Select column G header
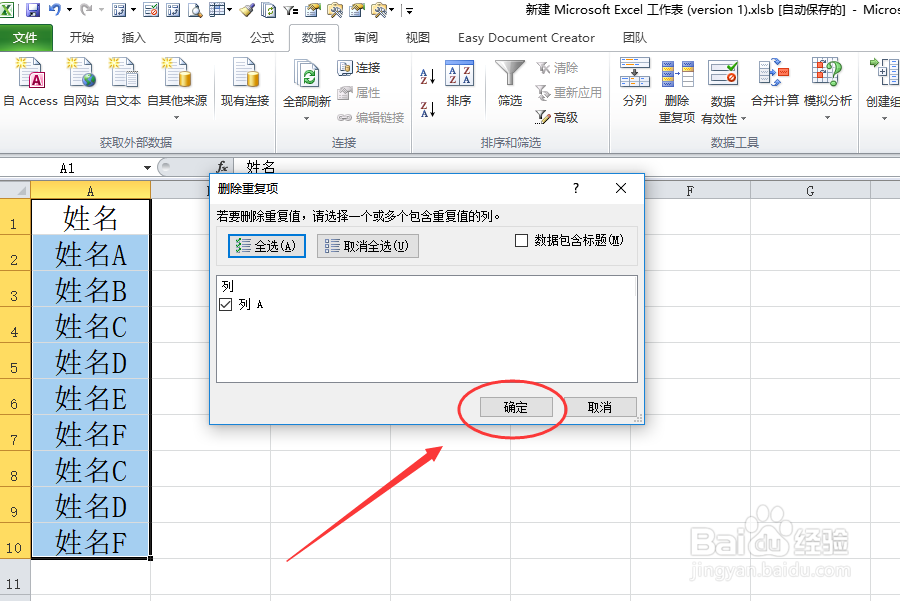 pyautogui.click(x=810, y=190)
